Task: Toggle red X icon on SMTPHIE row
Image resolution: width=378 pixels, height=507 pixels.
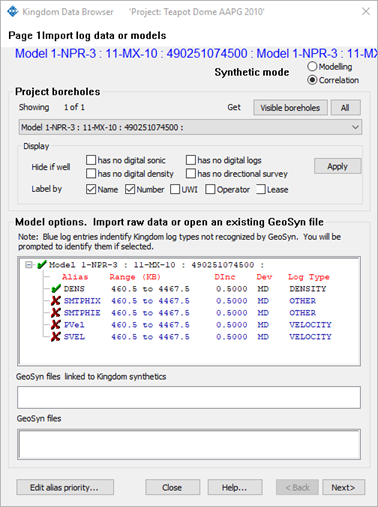Action: (56, 313)
